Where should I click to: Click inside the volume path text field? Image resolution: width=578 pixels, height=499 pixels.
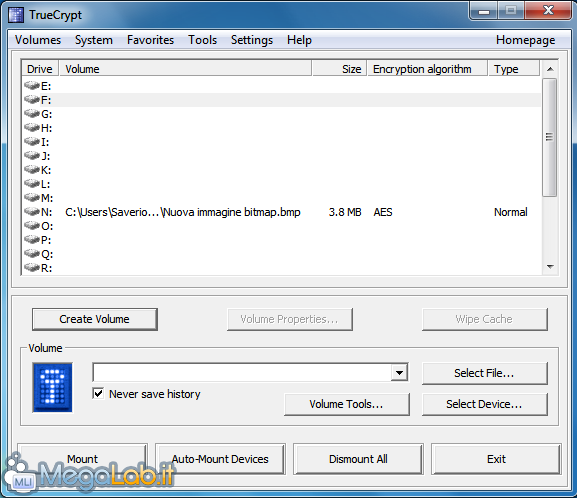coord(242,373)
